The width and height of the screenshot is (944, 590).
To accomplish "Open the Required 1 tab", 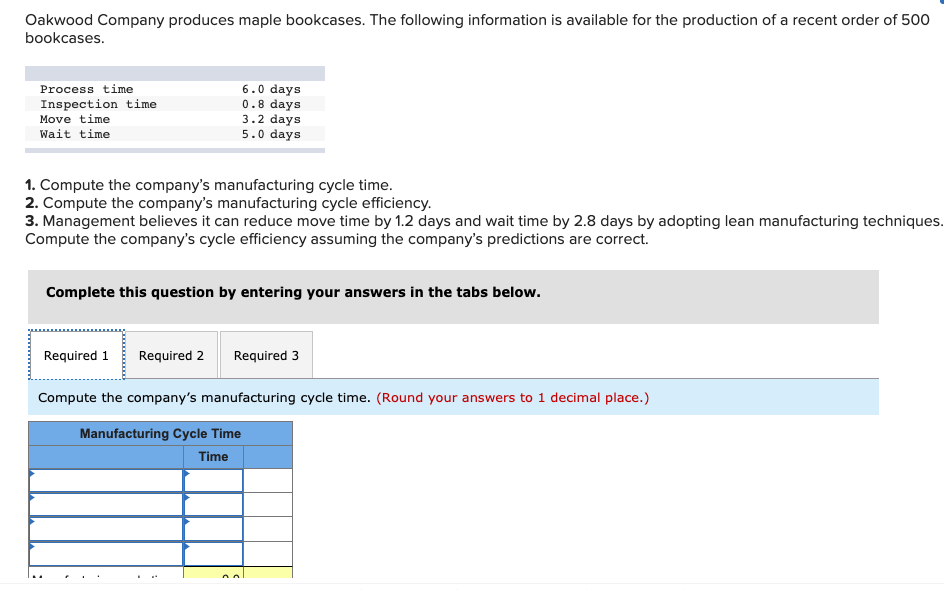I will (x=76, y=355).
